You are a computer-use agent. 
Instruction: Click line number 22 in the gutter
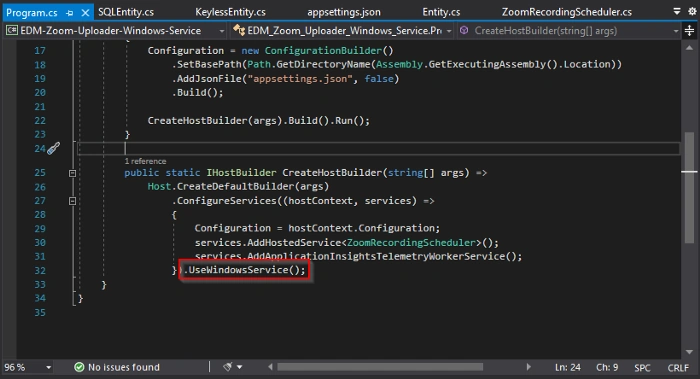tap(40, 121)
